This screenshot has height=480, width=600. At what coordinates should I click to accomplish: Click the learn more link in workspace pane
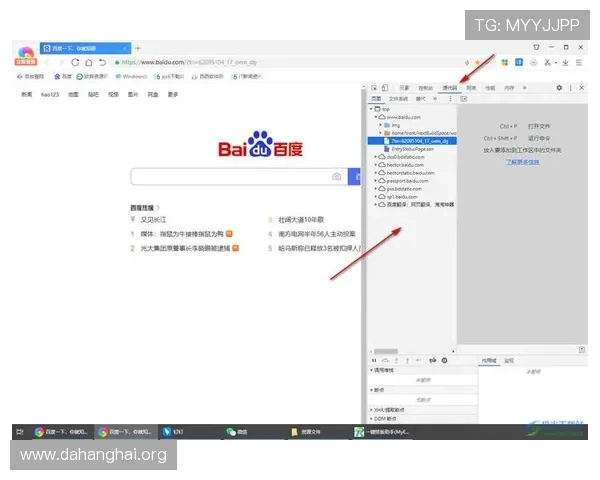(522, 162)
